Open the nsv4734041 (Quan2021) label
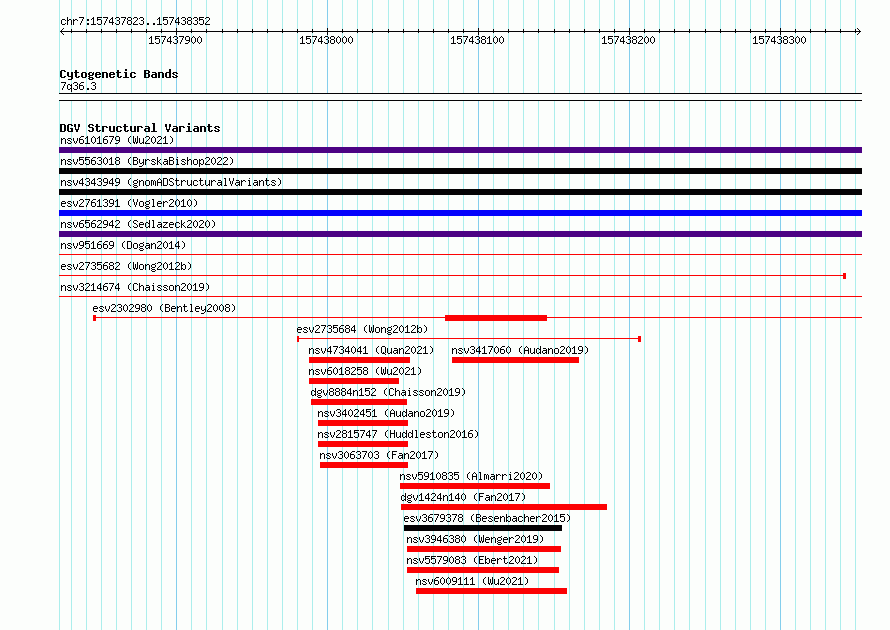 [371, 350]
